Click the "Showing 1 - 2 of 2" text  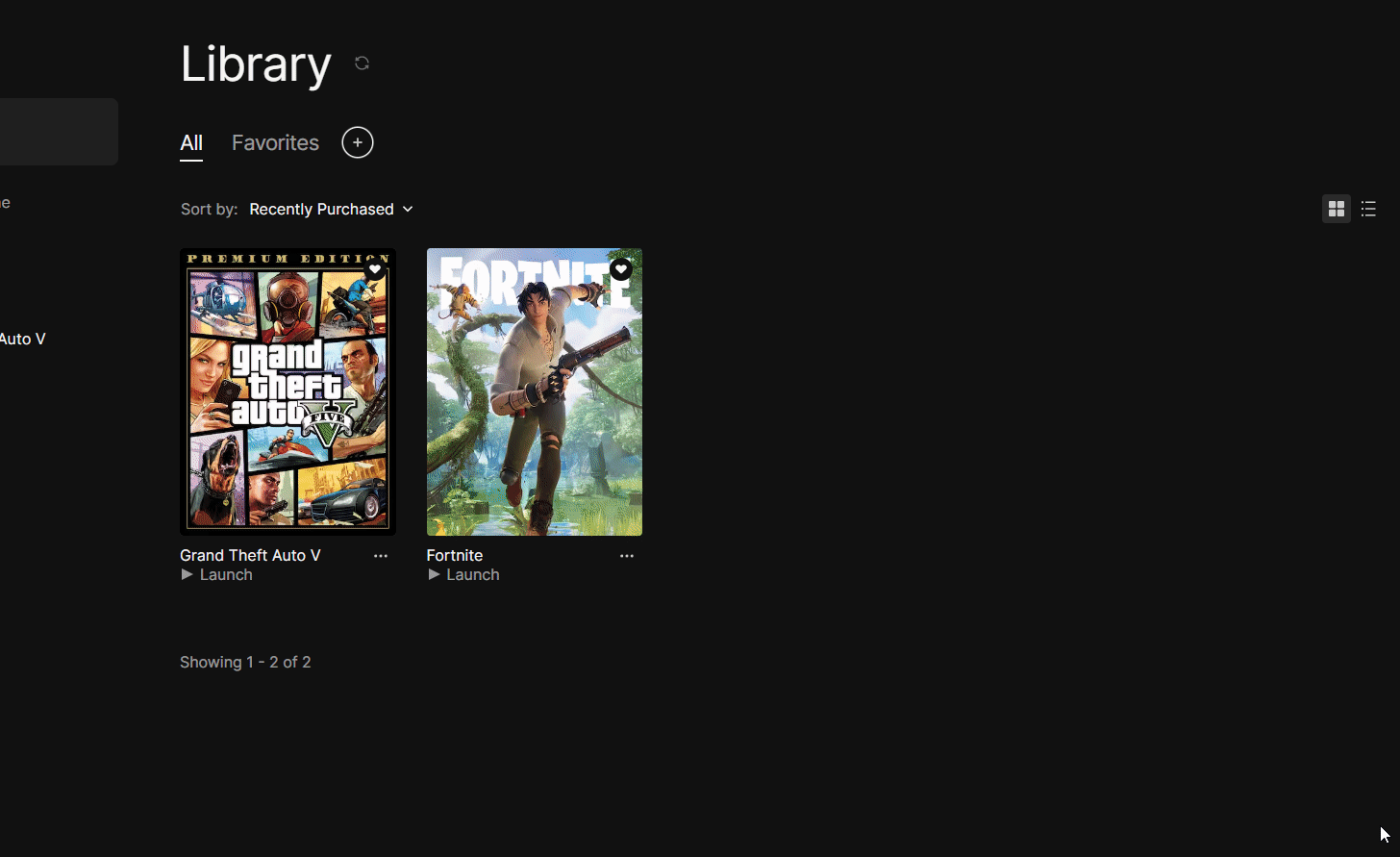(x=245, y=662)
